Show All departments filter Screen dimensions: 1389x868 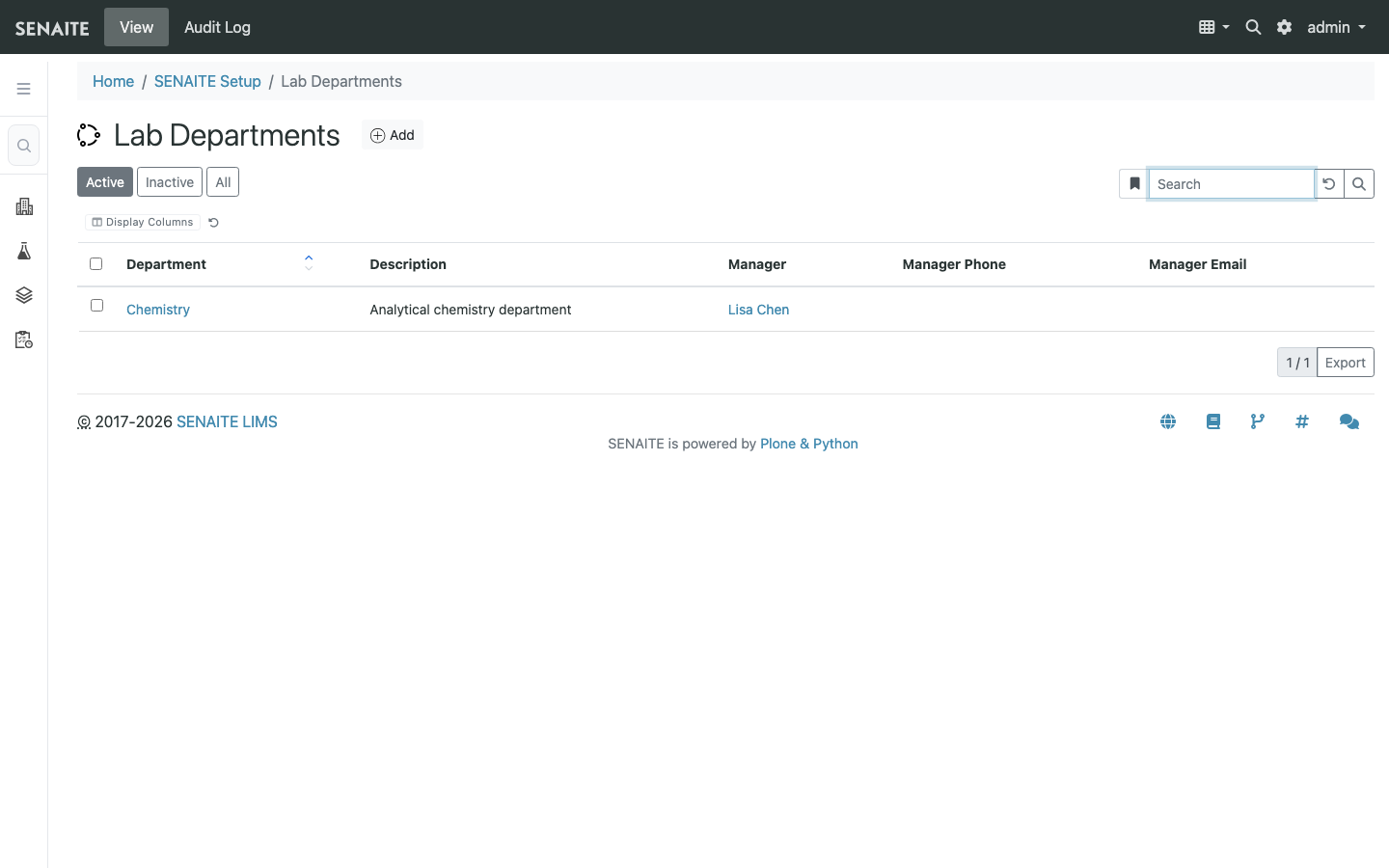click(x=223, y=182)
